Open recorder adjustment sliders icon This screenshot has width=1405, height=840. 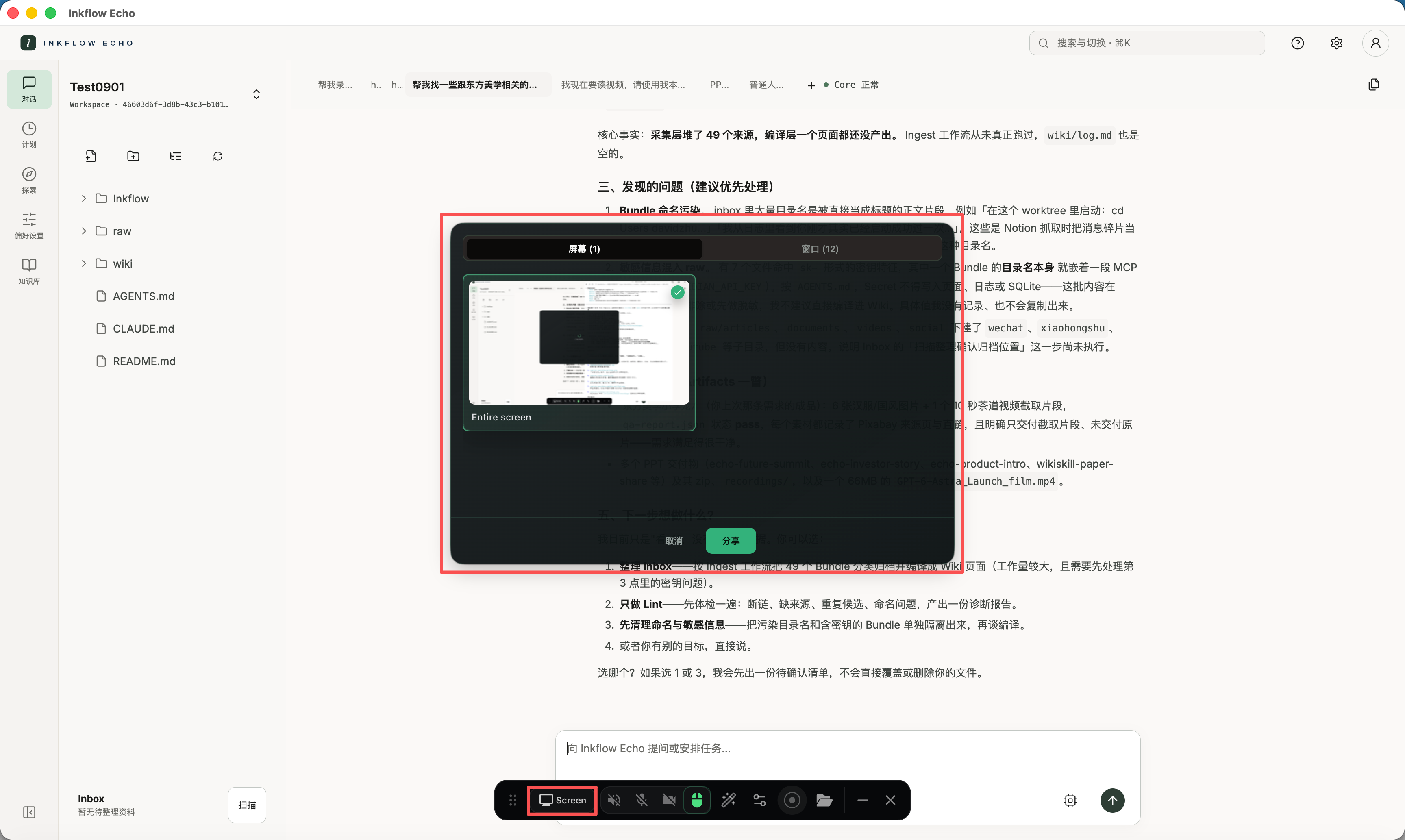click(759, 800)
